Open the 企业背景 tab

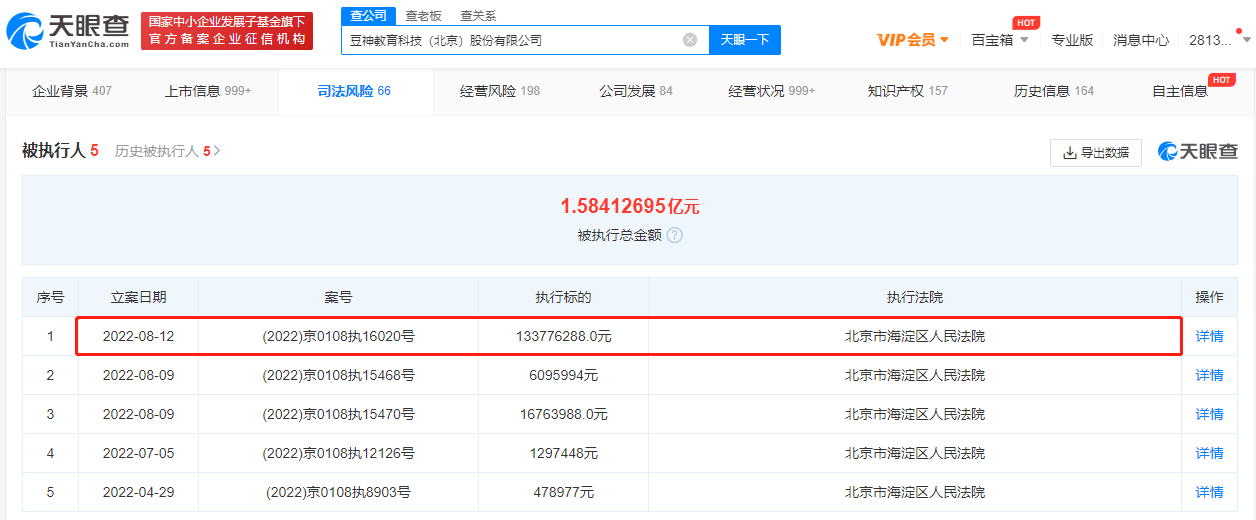[72, 91]
